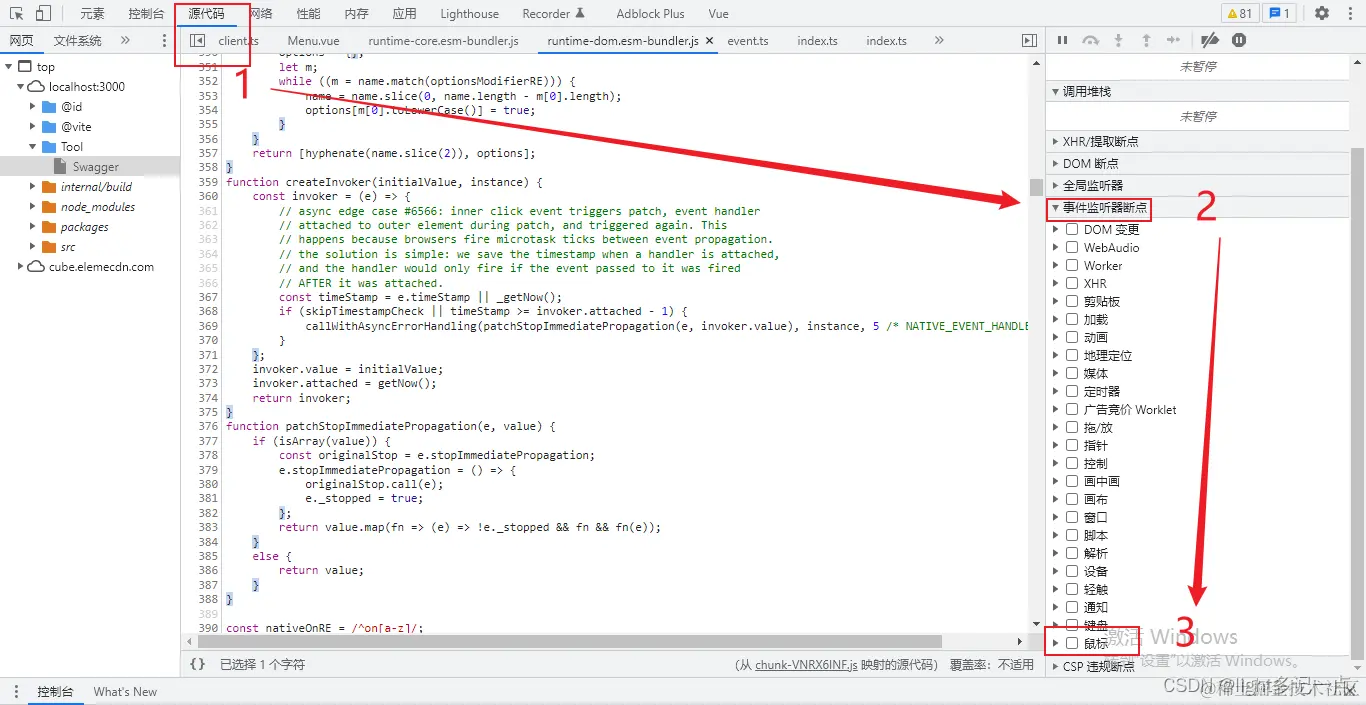The width and height of the screenshot is (1366, 705).
Task: Tick the 鼠标 event breakpoint checkbox
Action: pyautogui.click(x=1072, y=643)
